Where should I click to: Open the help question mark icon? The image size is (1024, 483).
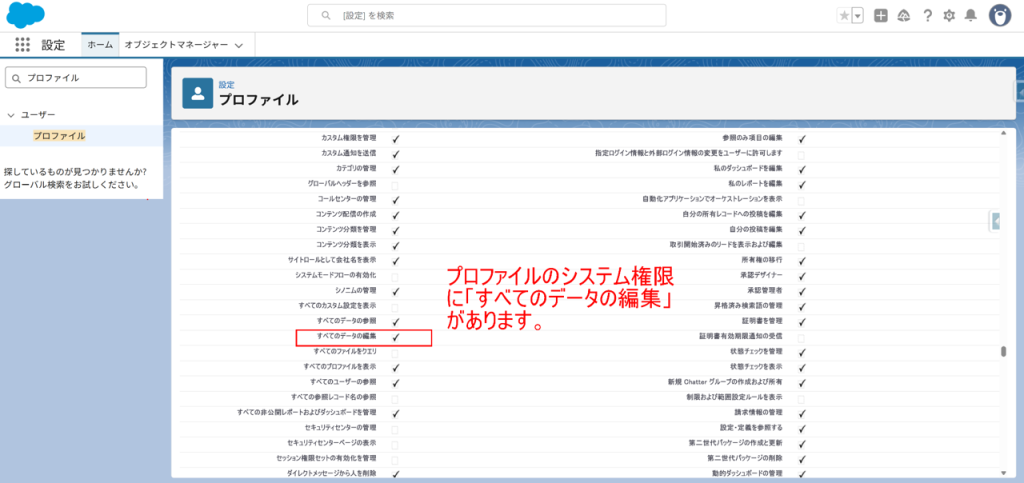tap(927, 16)
